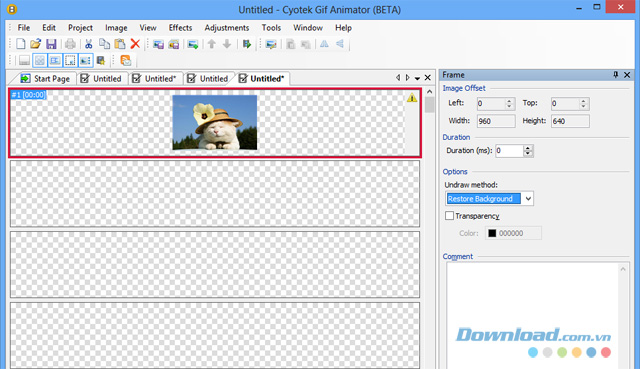Enable the Transparency checkbox
The image size is (640, 369).
point(449,216)
